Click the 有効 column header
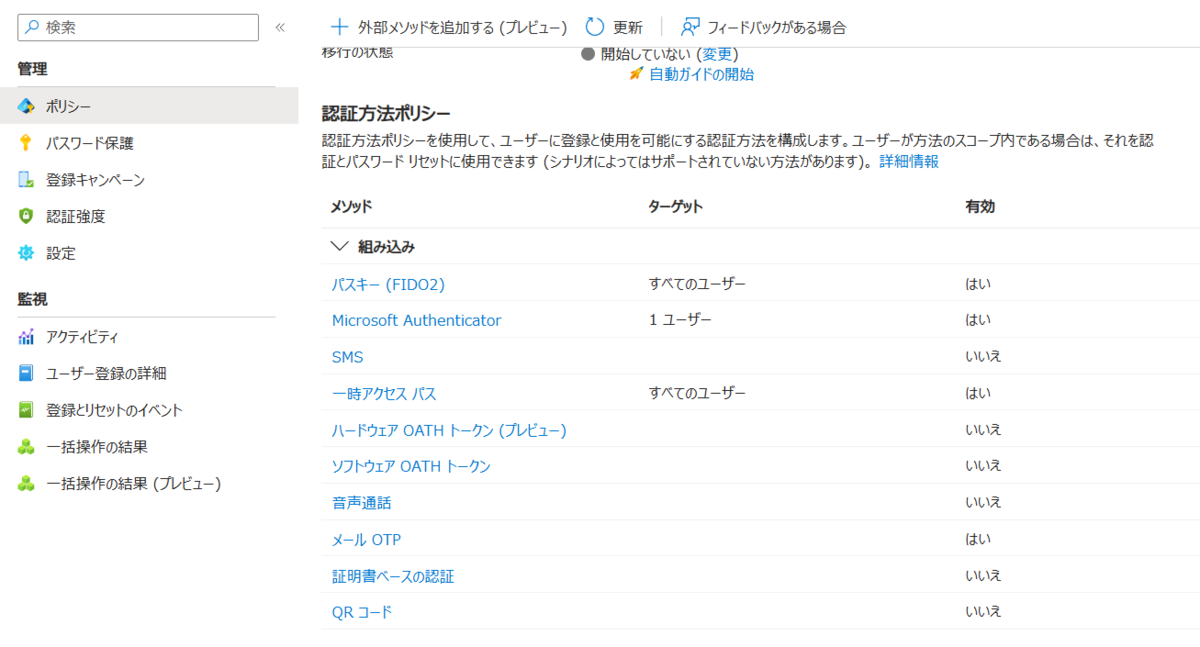This screenshot has height=647, width=1200. click(x=980, y=207)
